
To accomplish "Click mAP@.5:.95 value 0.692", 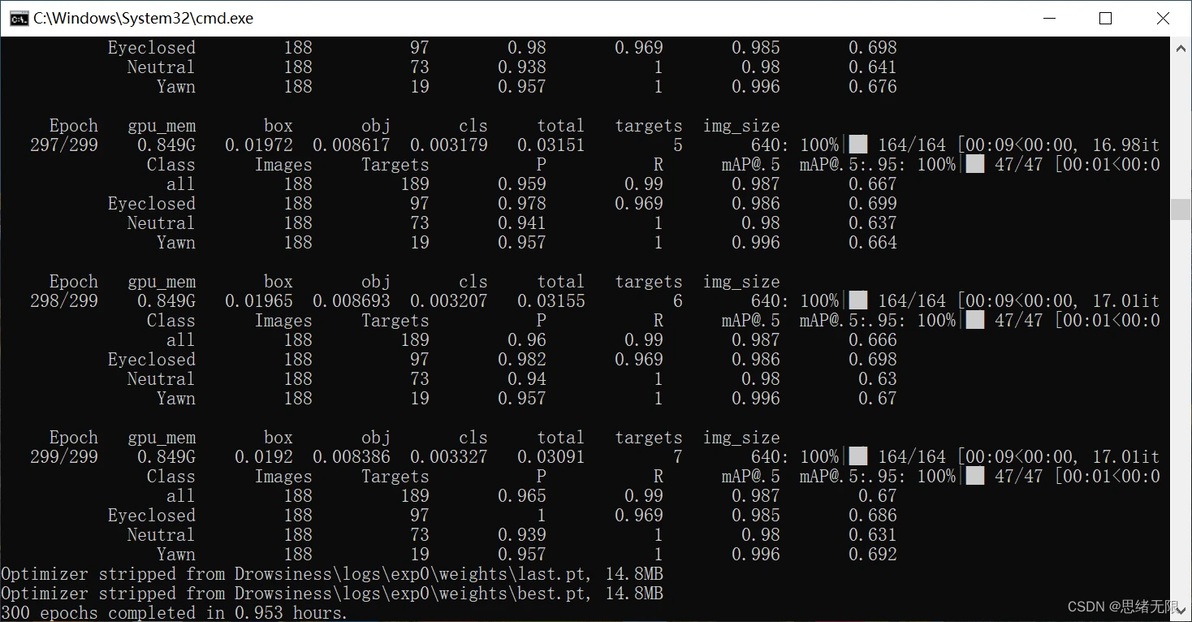I will [x=873, y=554].
